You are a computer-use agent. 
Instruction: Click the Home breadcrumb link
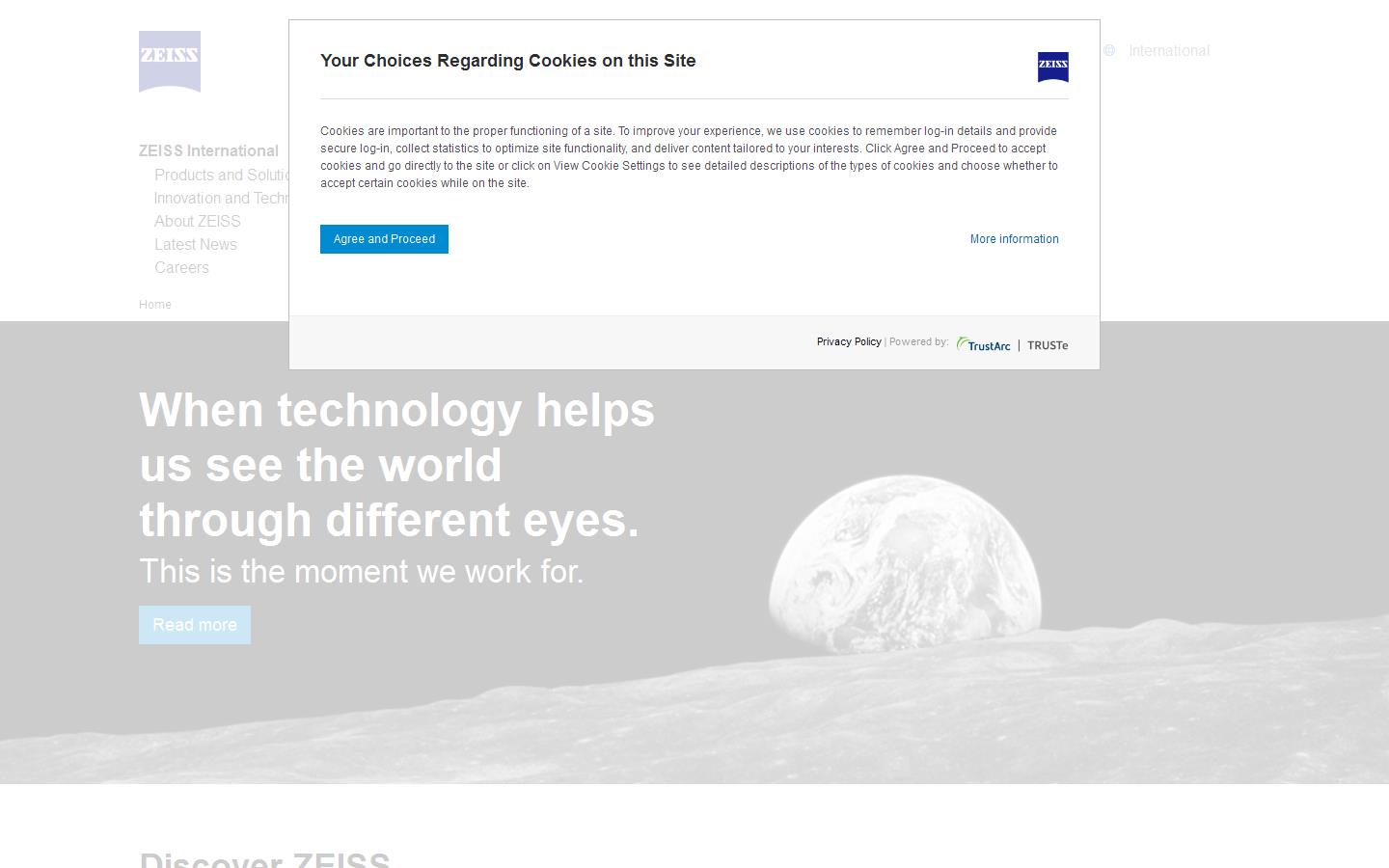point(154,304)
